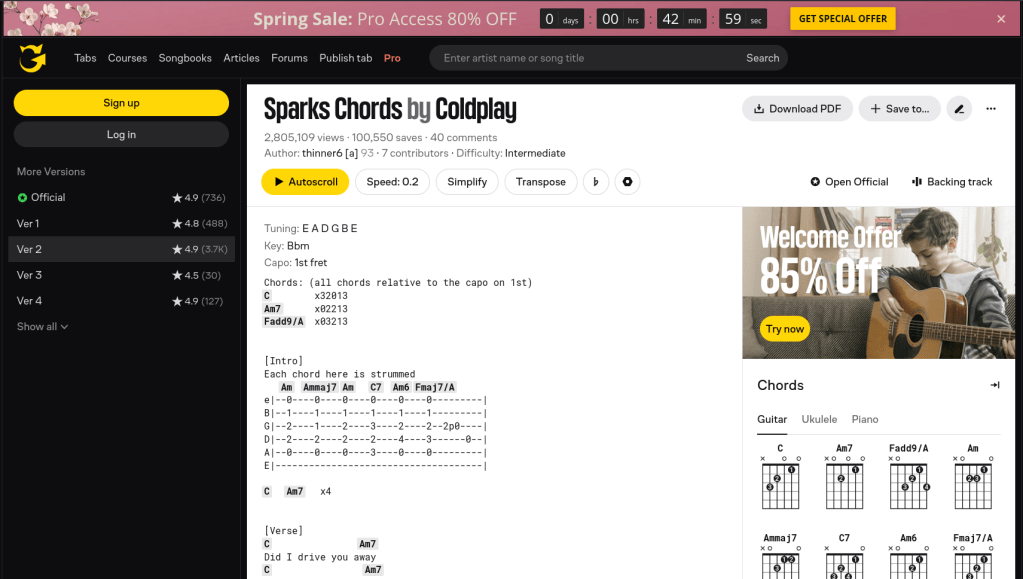The image size is (1023, 579).
Task: Open the Transpose control
Action: coord(540,182)
